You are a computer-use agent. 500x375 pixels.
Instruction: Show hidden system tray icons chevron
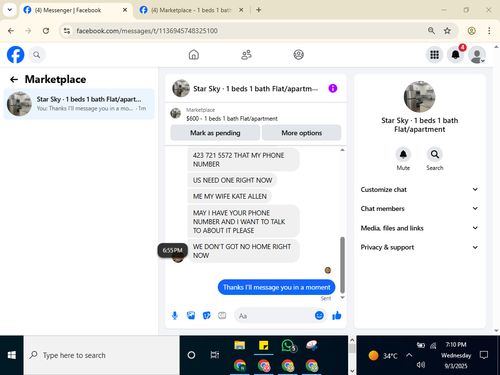[409, 355]
